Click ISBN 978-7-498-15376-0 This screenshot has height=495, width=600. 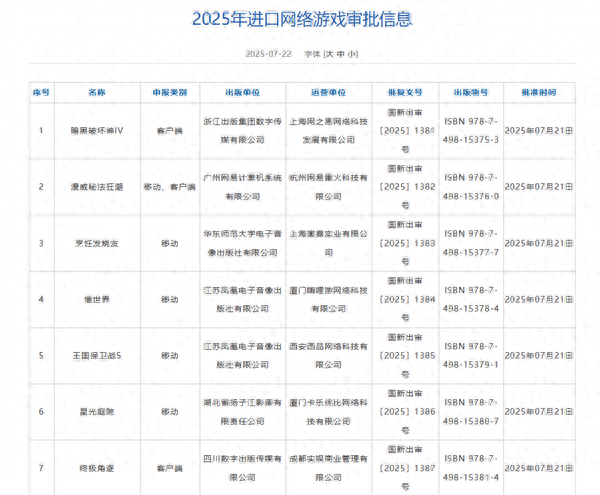(471, 187)
